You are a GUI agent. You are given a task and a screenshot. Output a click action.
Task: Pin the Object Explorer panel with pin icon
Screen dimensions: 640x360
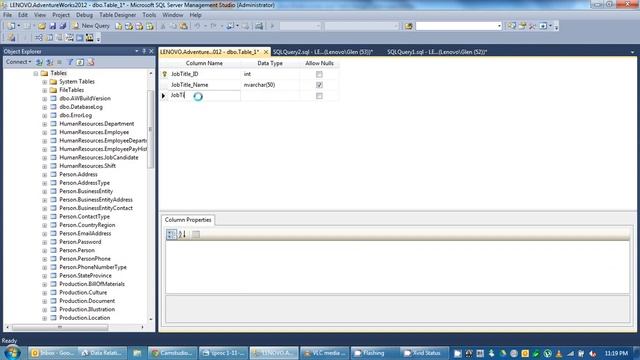pos(144,51)
